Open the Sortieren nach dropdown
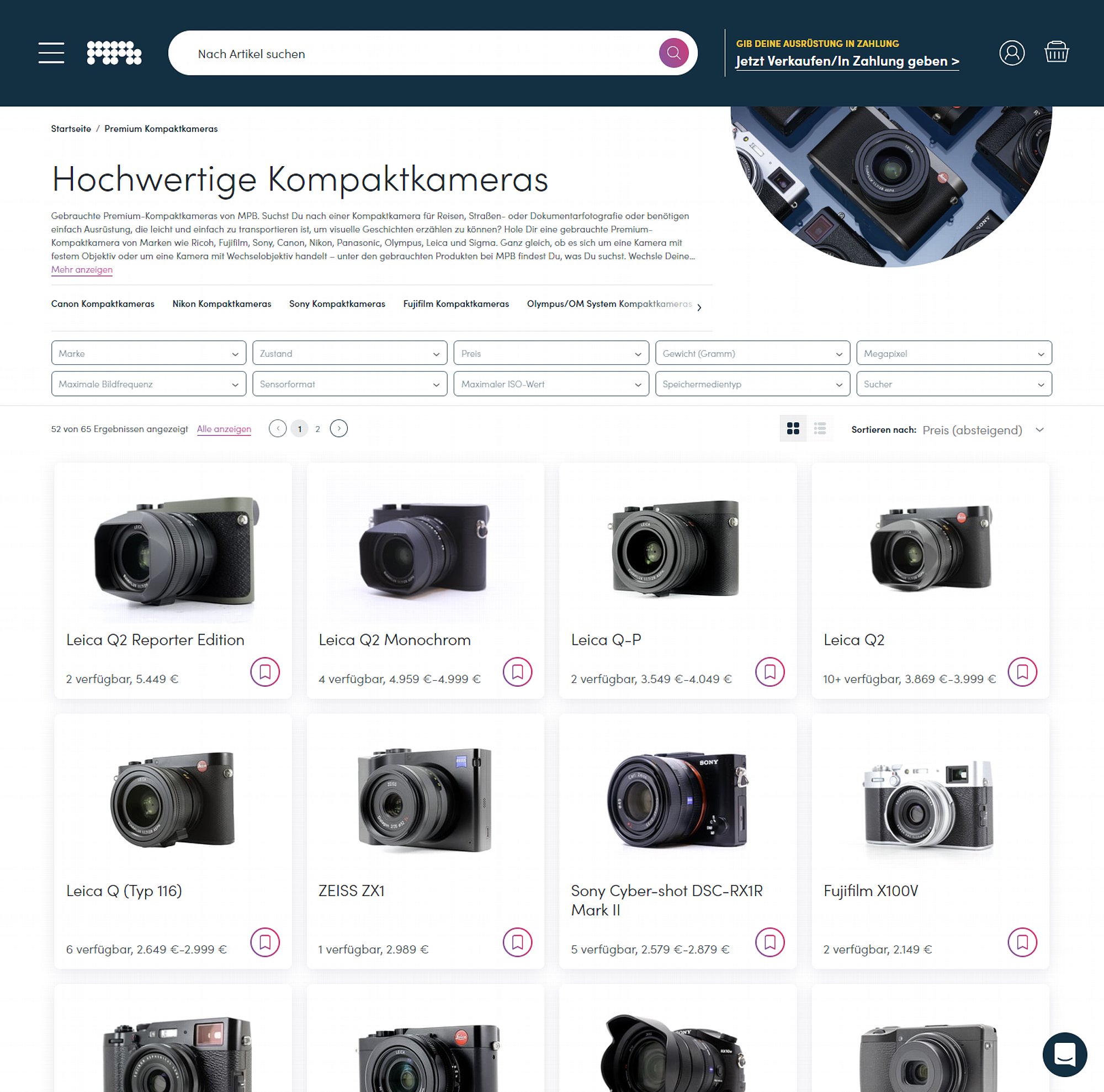This screenshot has height=1092, width=1104. (x=983, y=430)
